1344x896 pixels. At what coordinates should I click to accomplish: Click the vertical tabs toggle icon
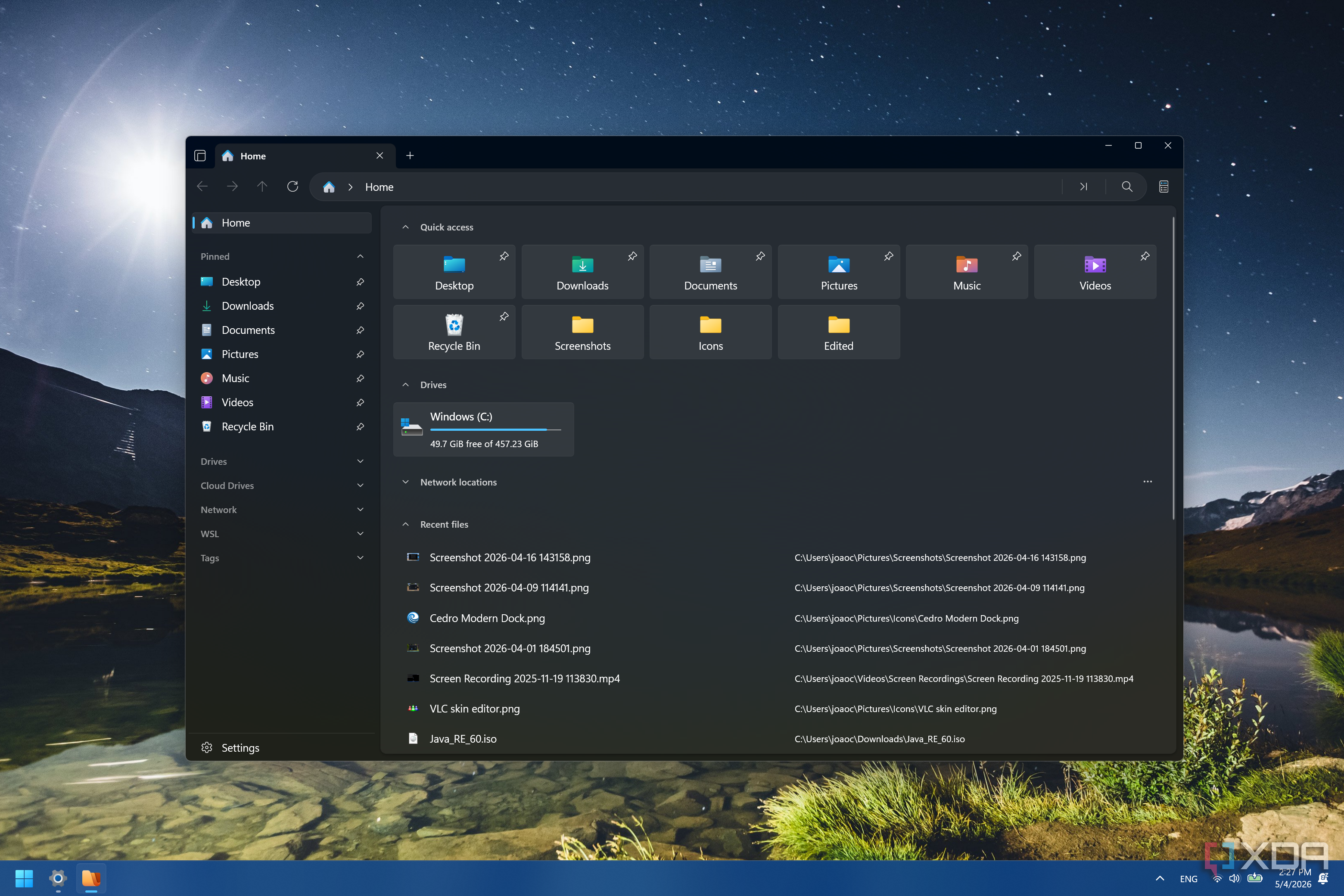click(x=200, y=156)
